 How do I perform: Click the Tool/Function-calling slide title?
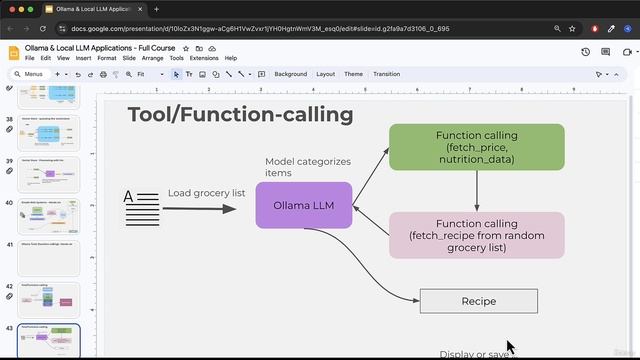(240, 114)
